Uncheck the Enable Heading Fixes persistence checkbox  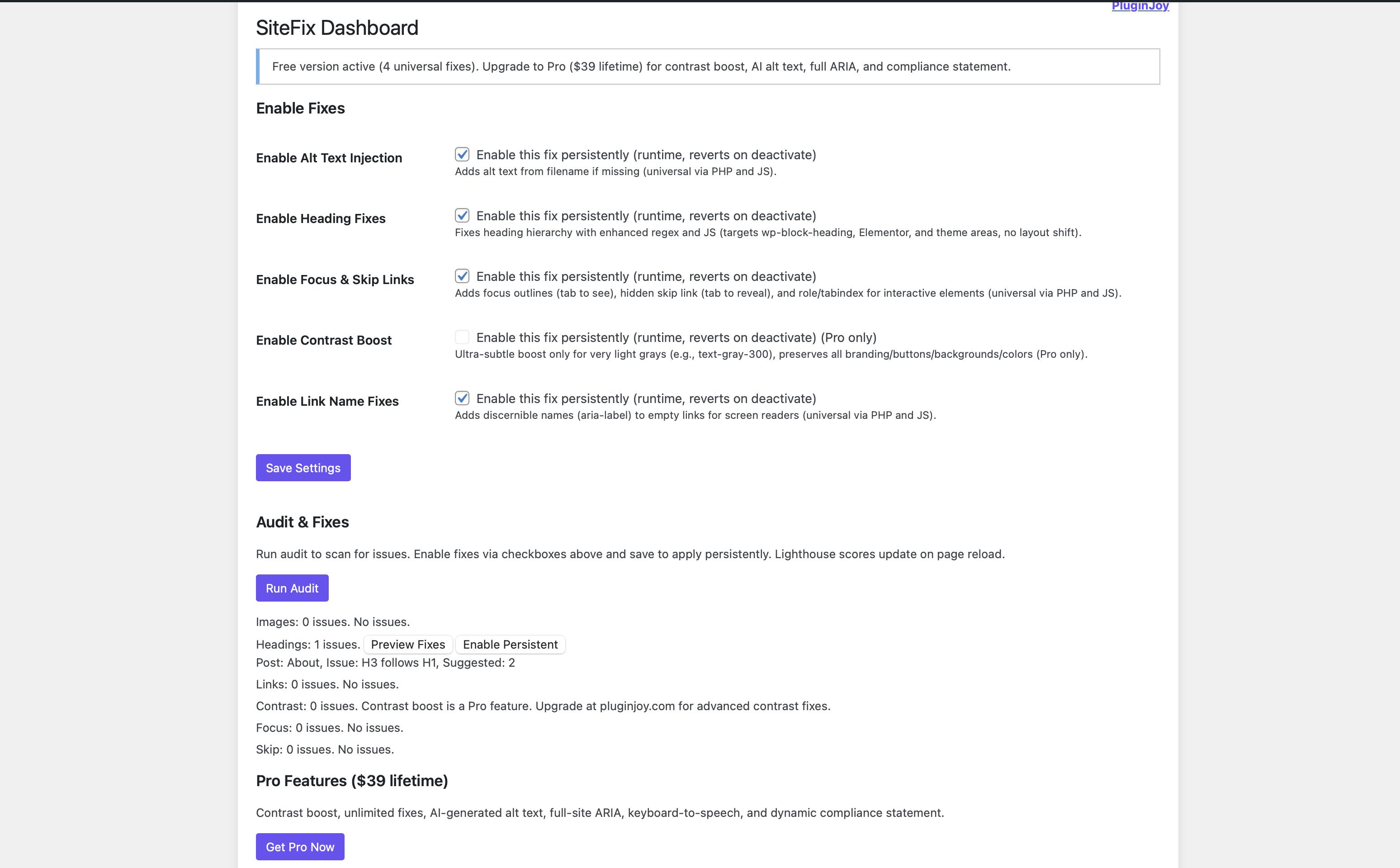463,215
